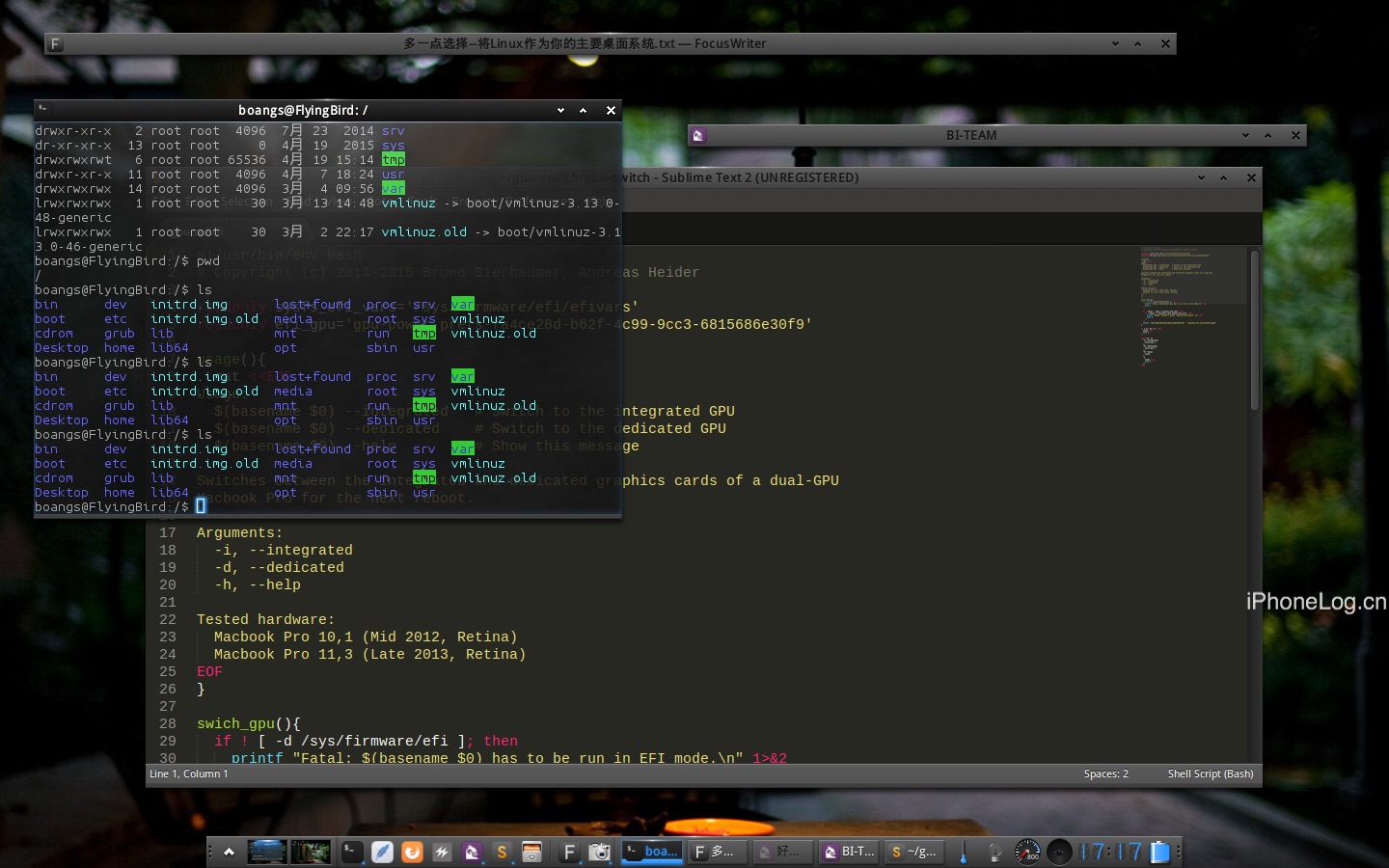1389x868 pixels.
Task: Open the orange browser launcher icon
Action: point(412,852)
